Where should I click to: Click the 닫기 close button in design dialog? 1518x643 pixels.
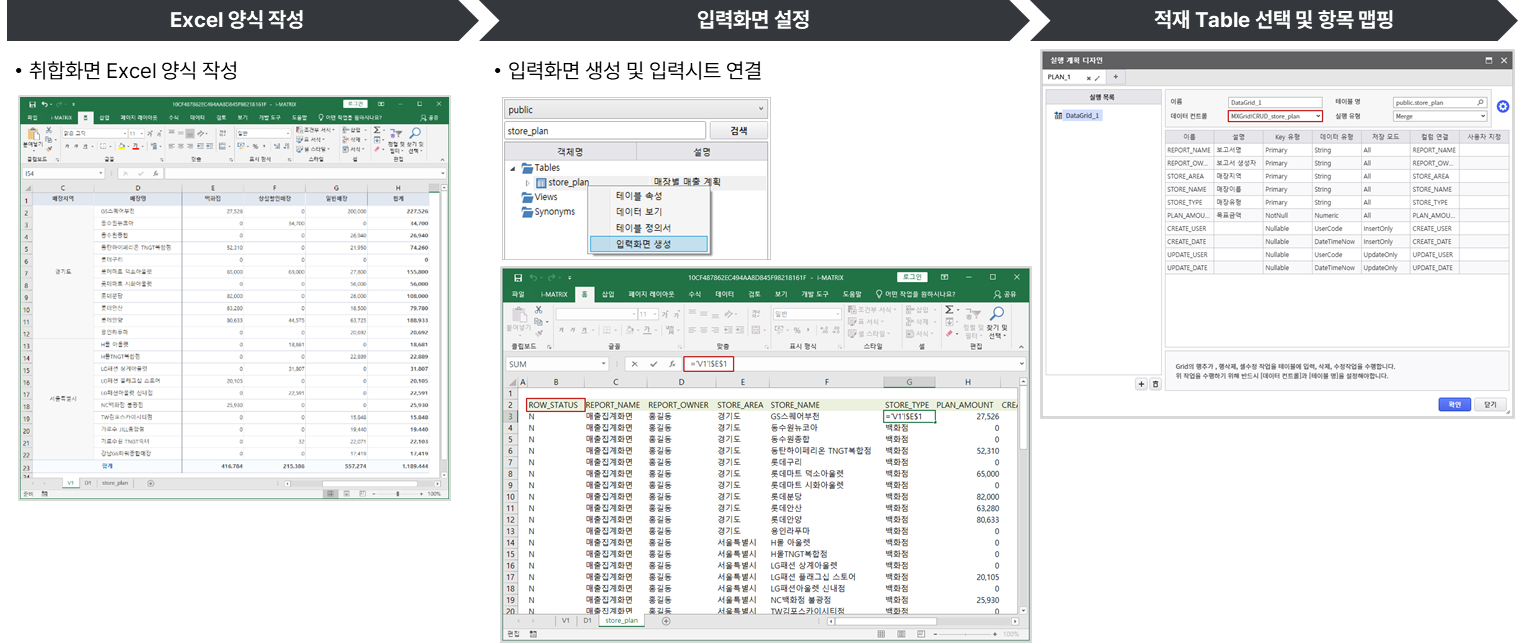tap(1491, 404)
